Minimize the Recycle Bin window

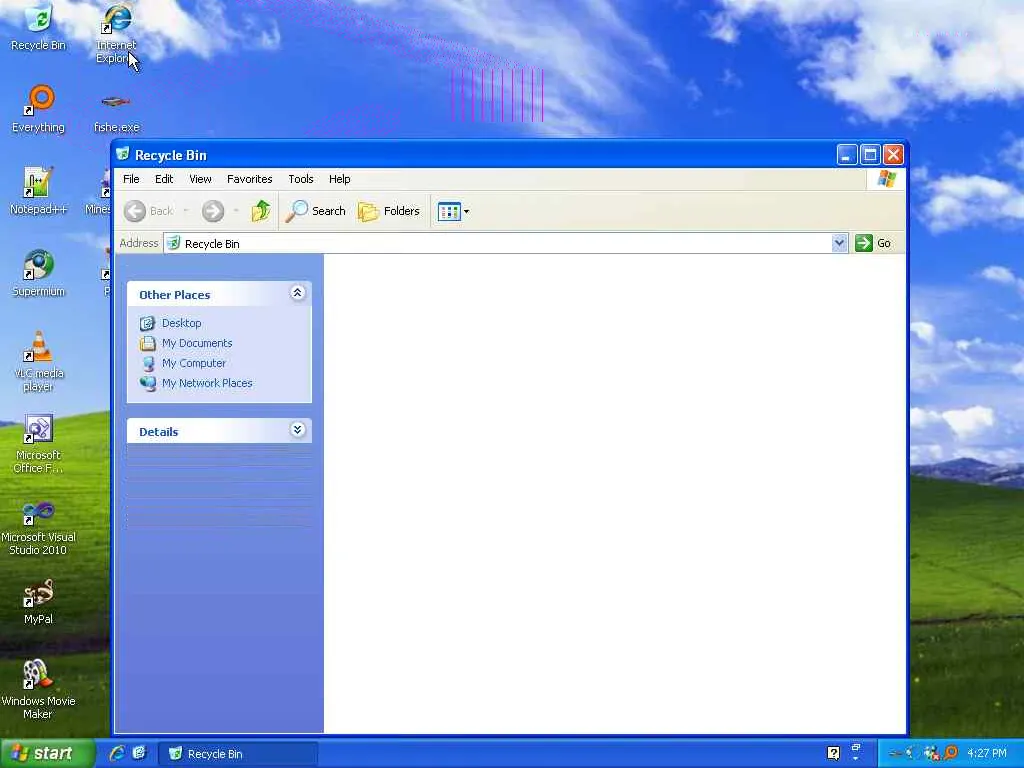tap(847, 155)
